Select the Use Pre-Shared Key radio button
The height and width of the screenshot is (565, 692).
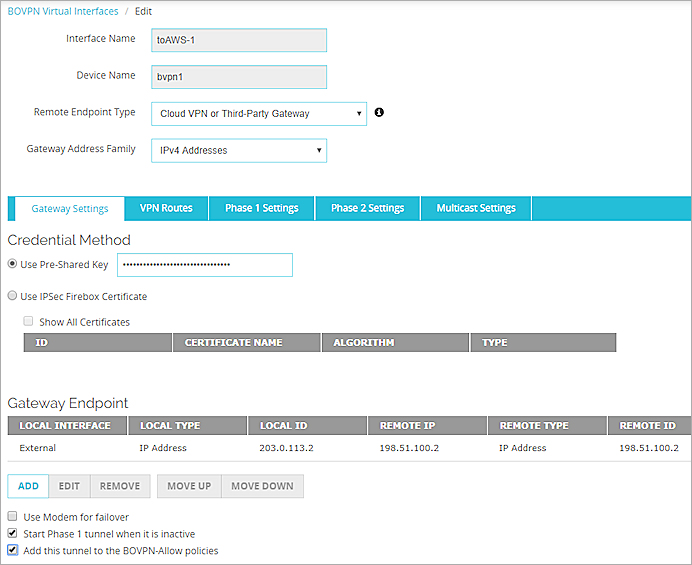click(x=13, y=265)
